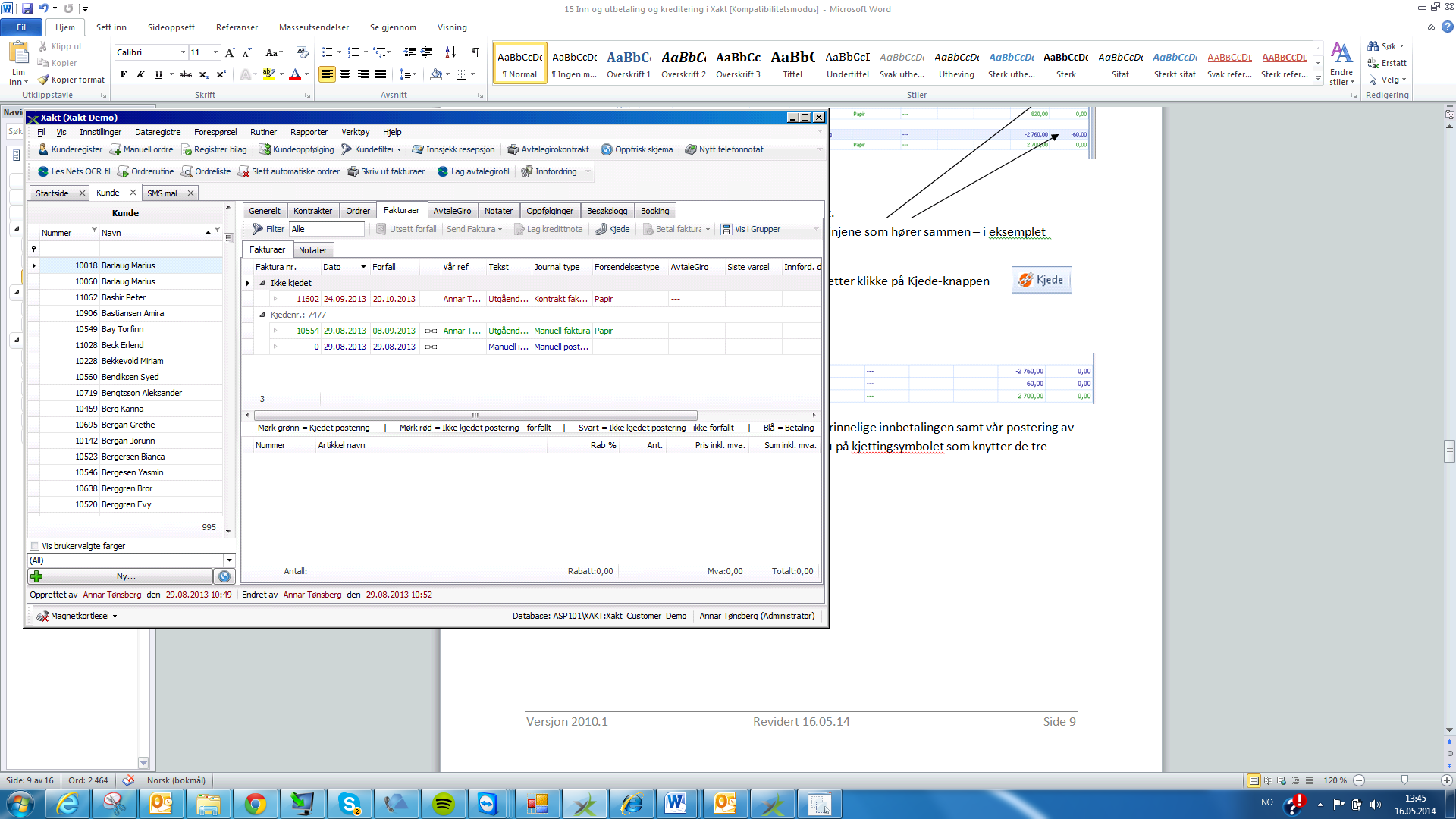Toggle show paragraph marks in Word

pos(475,52)
